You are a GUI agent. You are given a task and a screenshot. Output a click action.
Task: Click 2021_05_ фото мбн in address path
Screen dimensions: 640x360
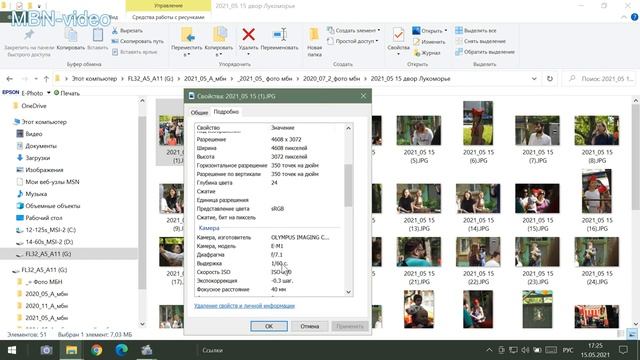tap(265, 78)
